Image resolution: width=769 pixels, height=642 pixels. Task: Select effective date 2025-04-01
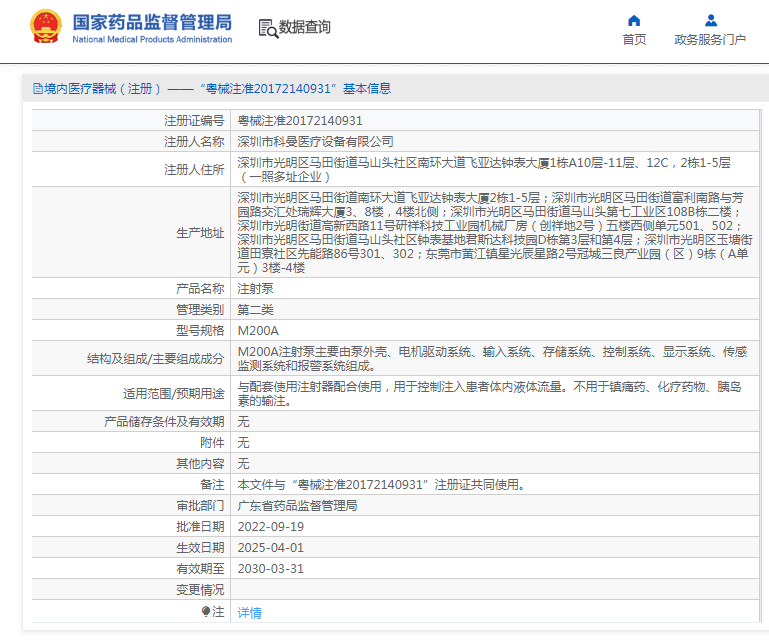point(271,548)
